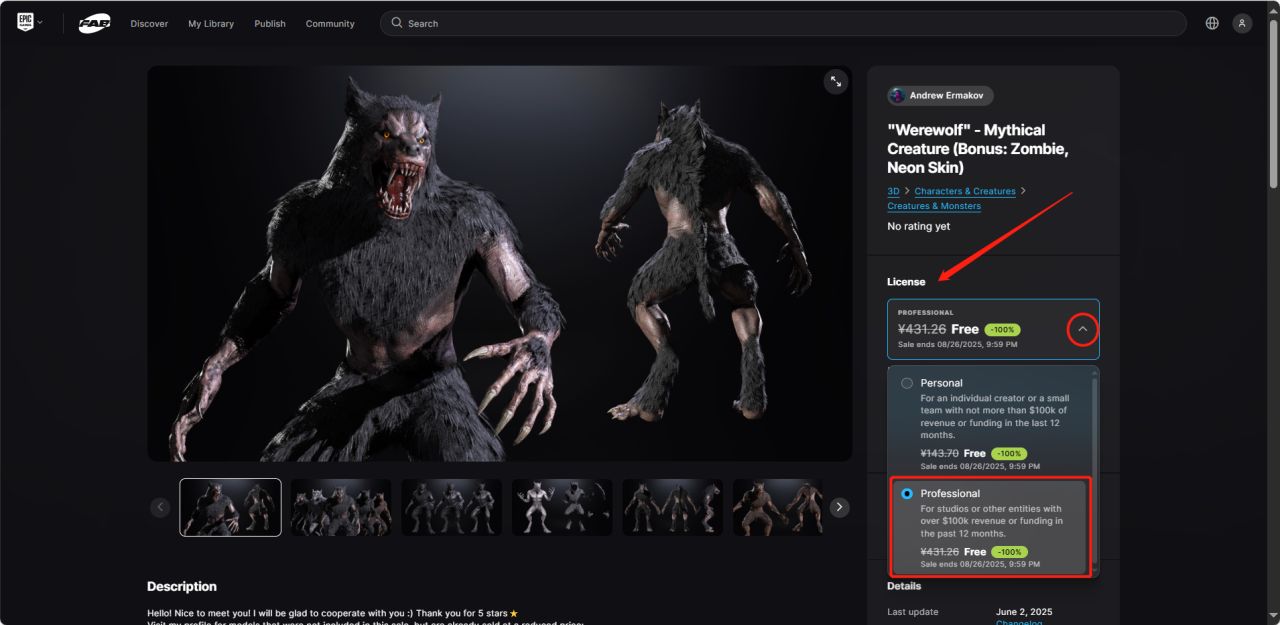1280x625 pixels.
Task: Open the Creatures & Monsters breadcrumb link
Action: (x=934, y=206)
